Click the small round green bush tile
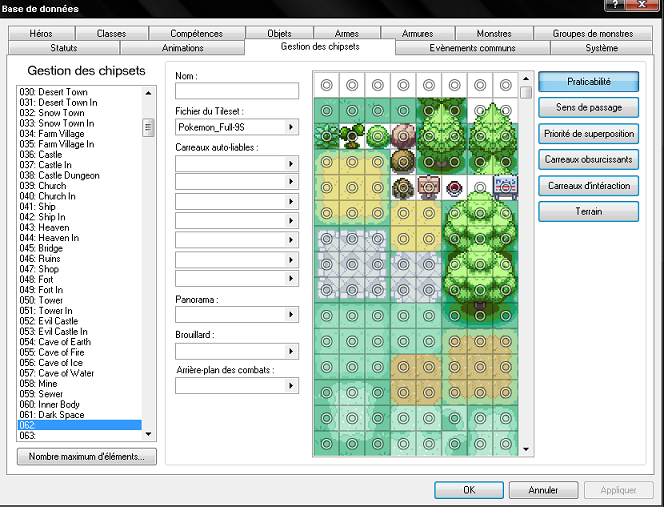The height and width of the screenshot is (507, 664). [377, 134]
